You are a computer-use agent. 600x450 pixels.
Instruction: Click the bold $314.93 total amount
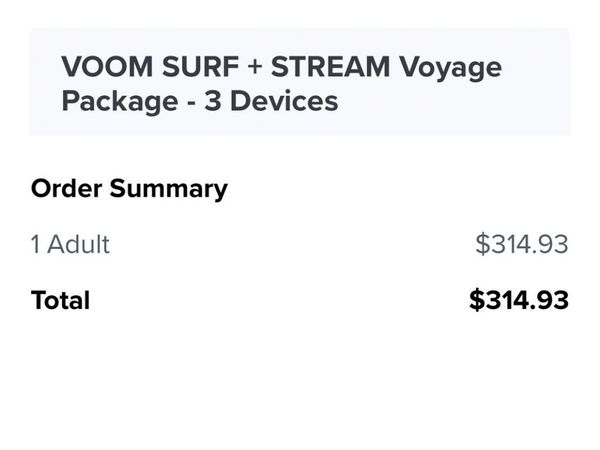point(519,300)
